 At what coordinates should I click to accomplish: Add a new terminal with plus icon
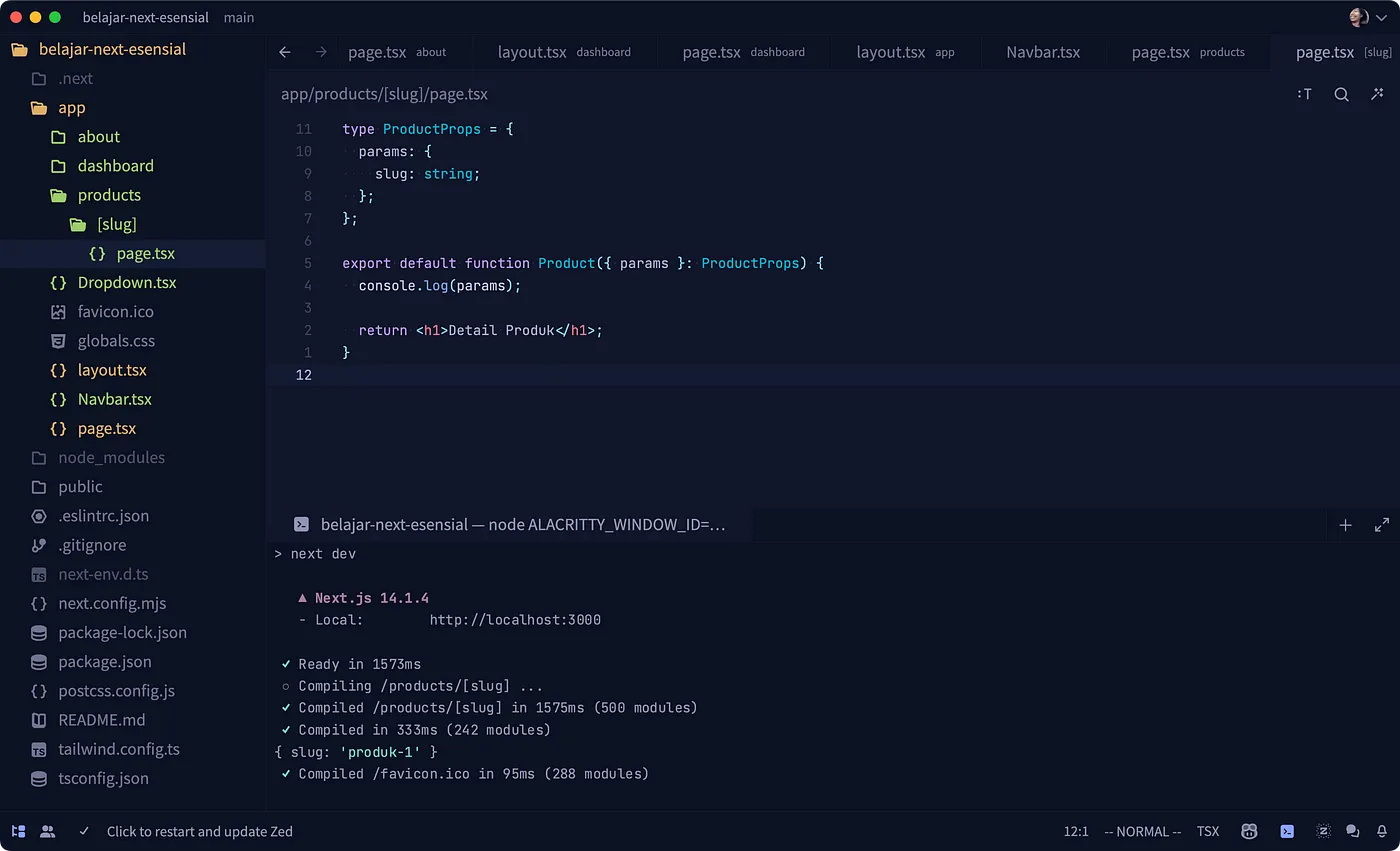click(x=1345, y=525)
